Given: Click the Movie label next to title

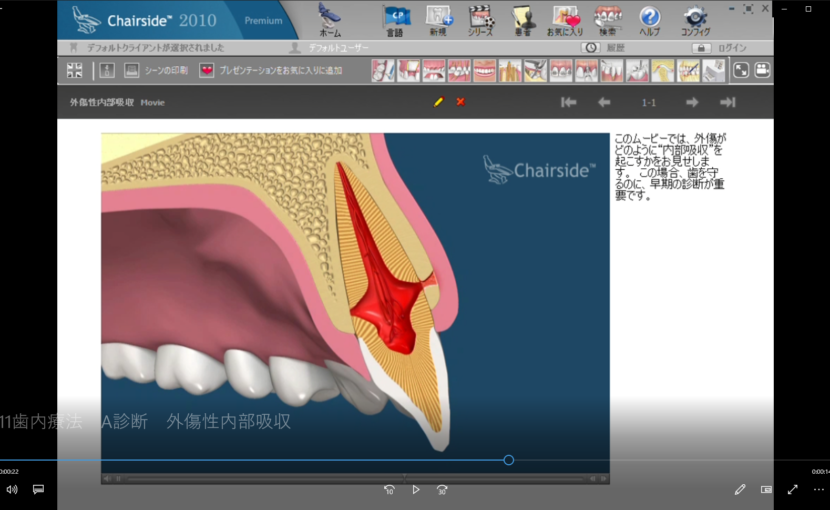Looking at the screenshot, I should (x=152, y=103).
